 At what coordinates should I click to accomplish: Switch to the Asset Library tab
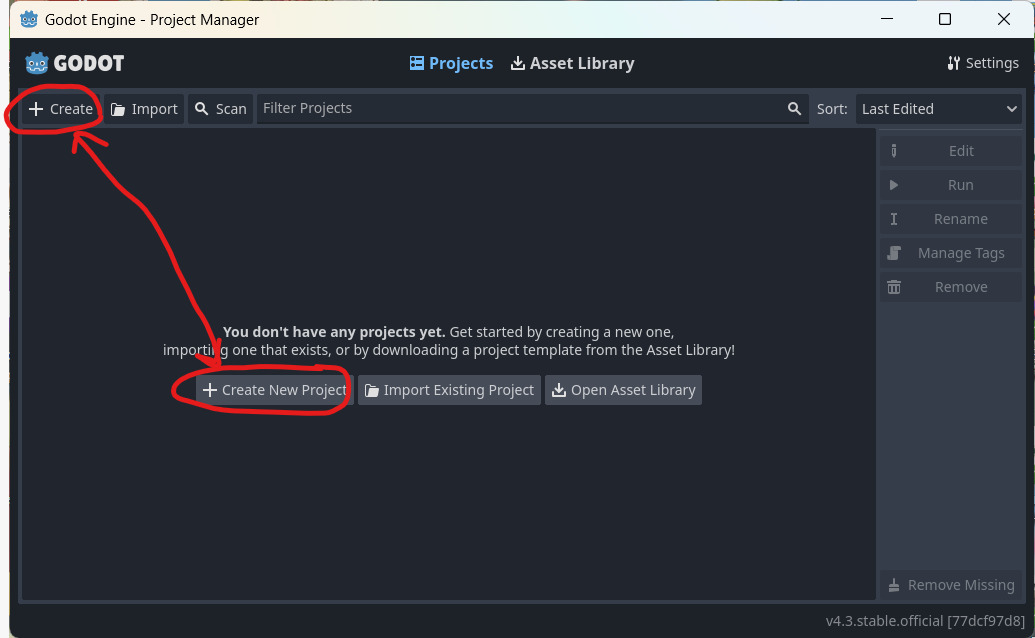pos(572,63)
